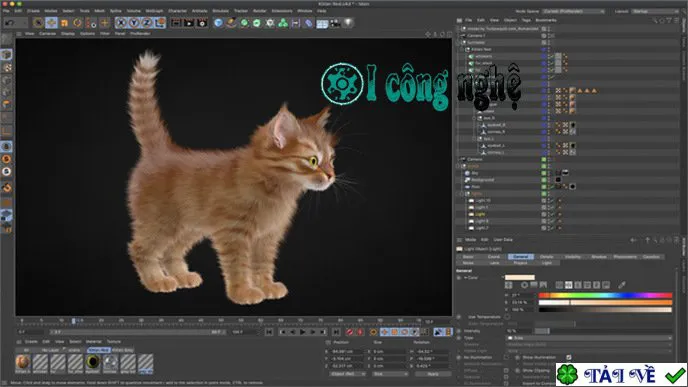The height and width of the screenshot is (387, 688).
Task: Toggle the Autokeying button
Action: [x=360, y=332]
